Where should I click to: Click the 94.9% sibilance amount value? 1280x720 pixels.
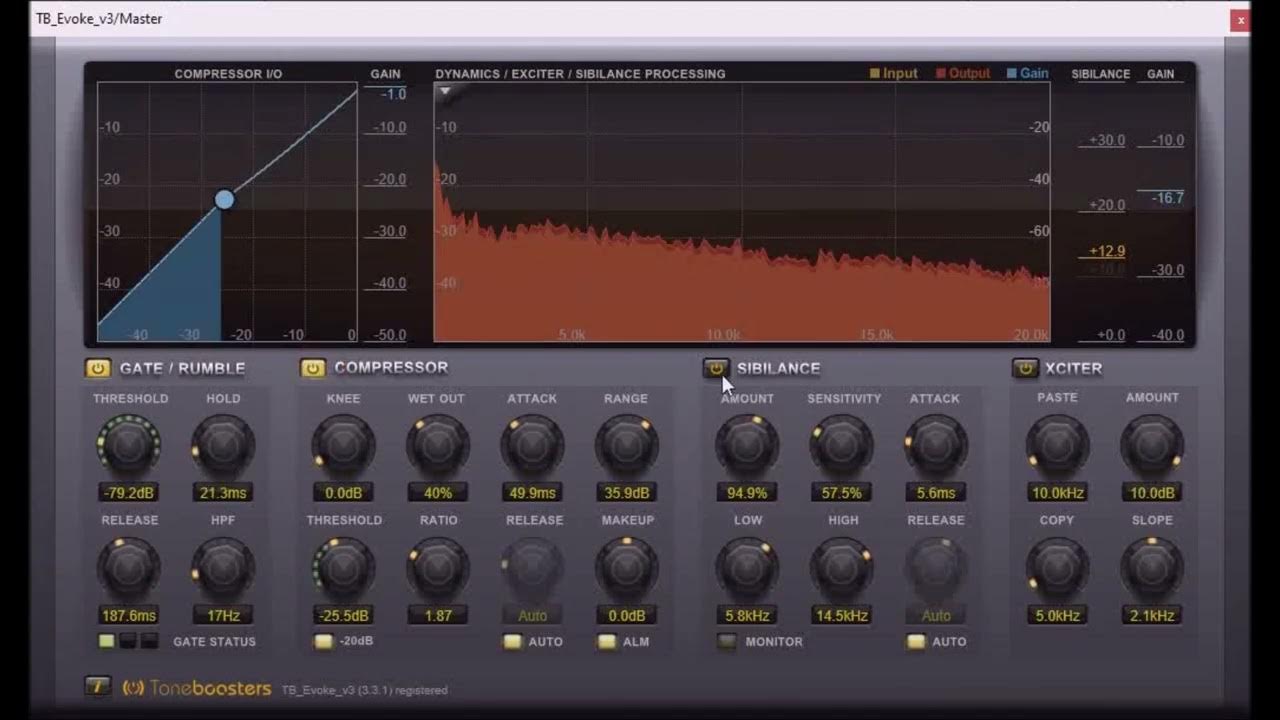747,493
